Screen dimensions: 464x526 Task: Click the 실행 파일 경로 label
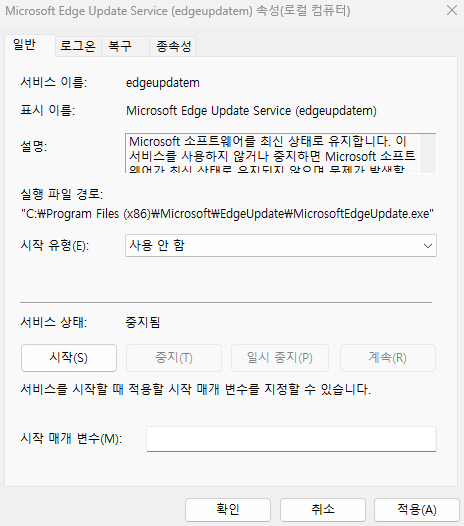(x=62, y=194)
